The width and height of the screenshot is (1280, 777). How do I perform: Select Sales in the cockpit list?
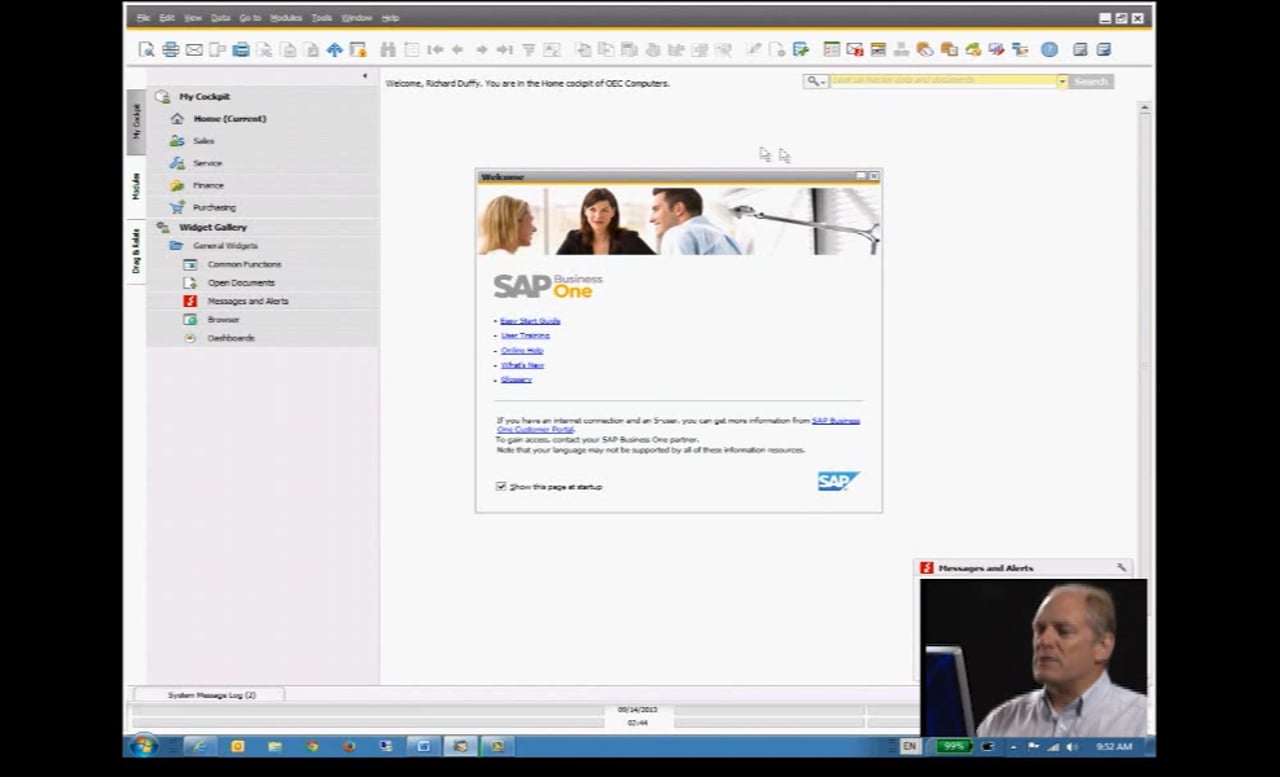point(204,141)
